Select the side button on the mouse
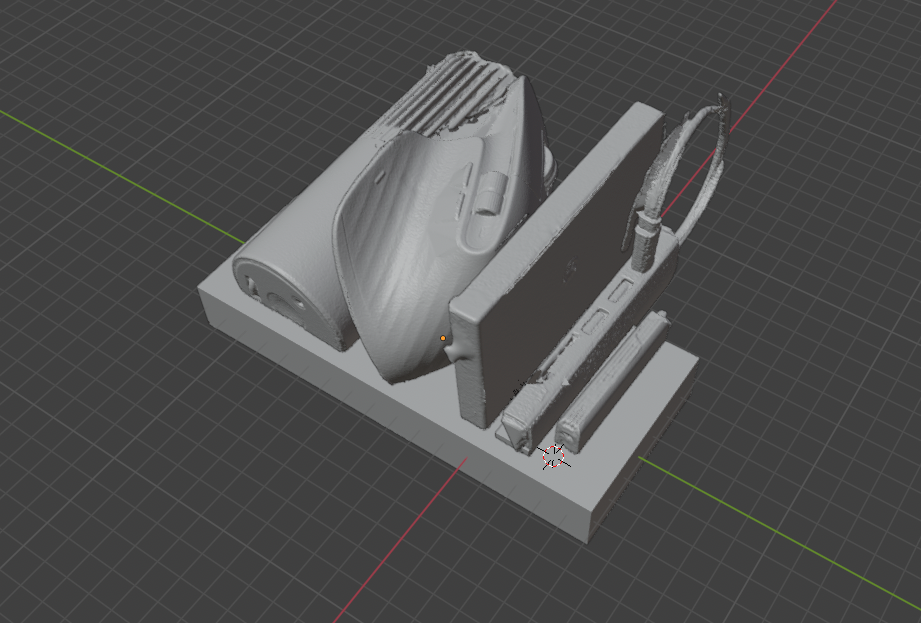 (x=491, y=190)
